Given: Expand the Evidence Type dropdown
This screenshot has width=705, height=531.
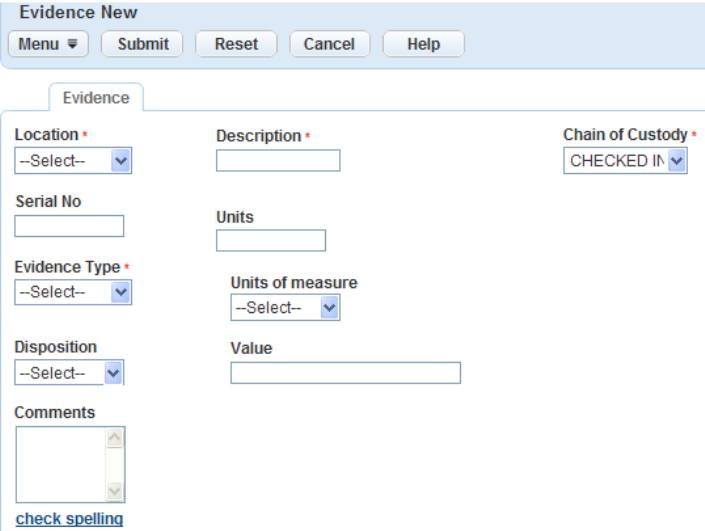Looking at the screenshot, I should pos(73,292).
